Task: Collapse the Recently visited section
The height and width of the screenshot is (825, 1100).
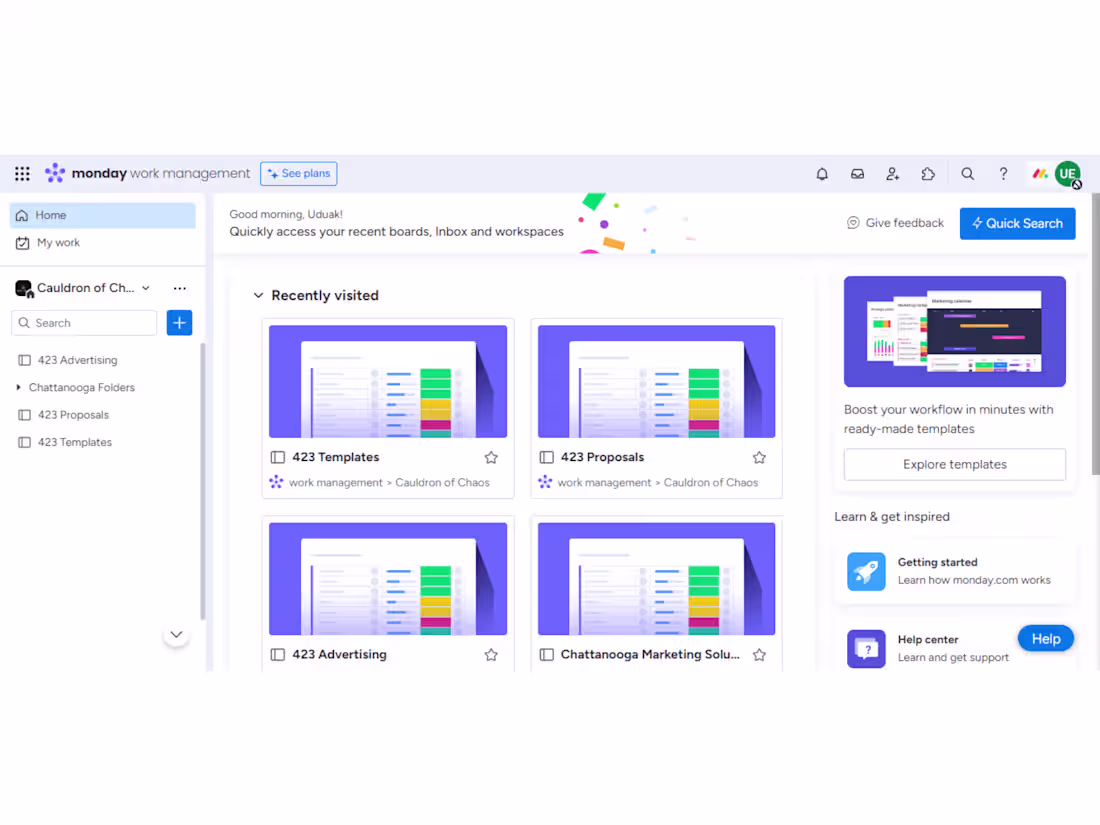Action: click(258, 295)
